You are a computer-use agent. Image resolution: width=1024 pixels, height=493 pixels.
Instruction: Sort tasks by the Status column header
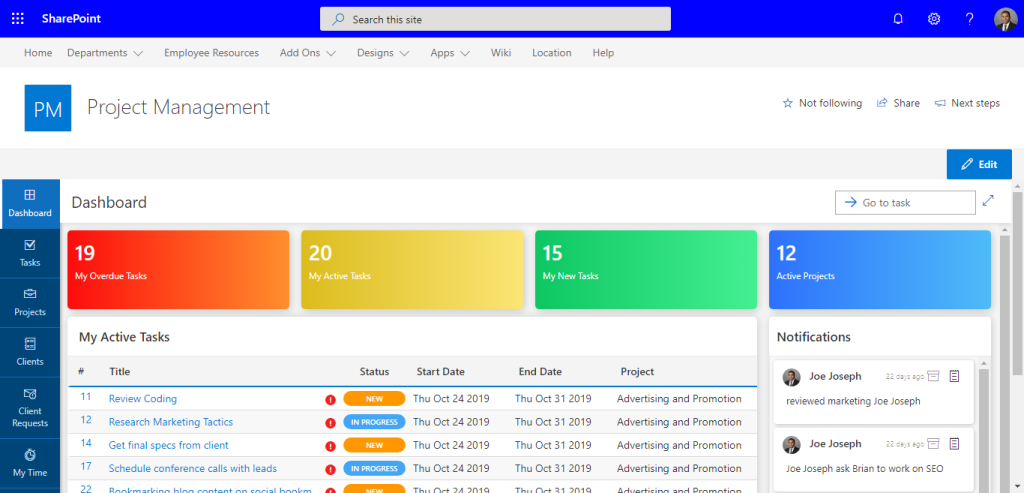374,372
